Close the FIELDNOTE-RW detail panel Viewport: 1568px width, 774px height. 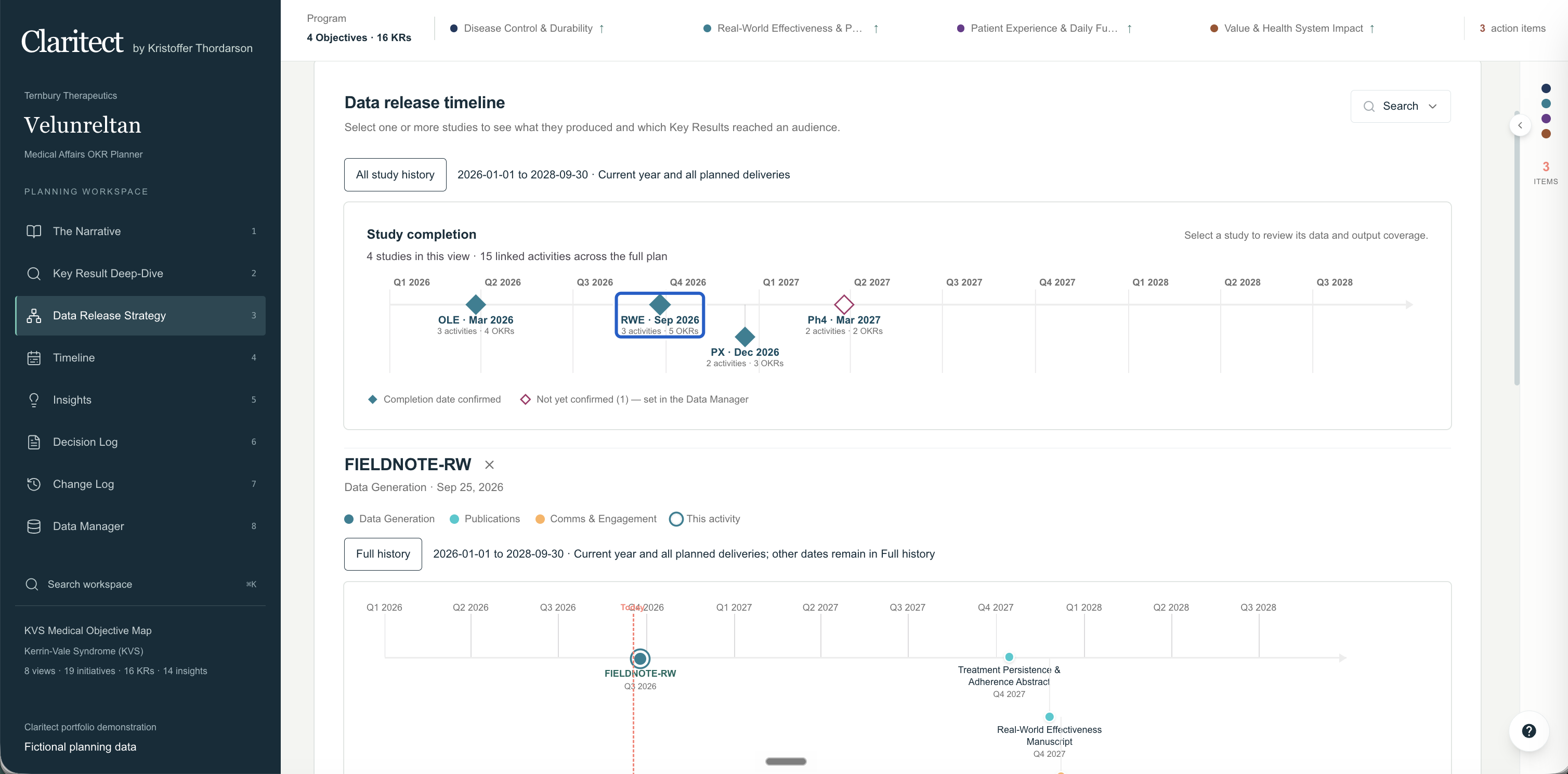(489, 465)
